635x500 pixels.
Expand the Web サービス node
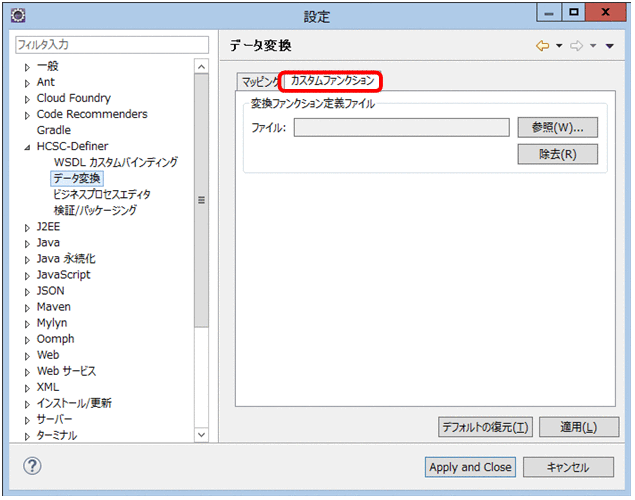[x=27, y=372]
